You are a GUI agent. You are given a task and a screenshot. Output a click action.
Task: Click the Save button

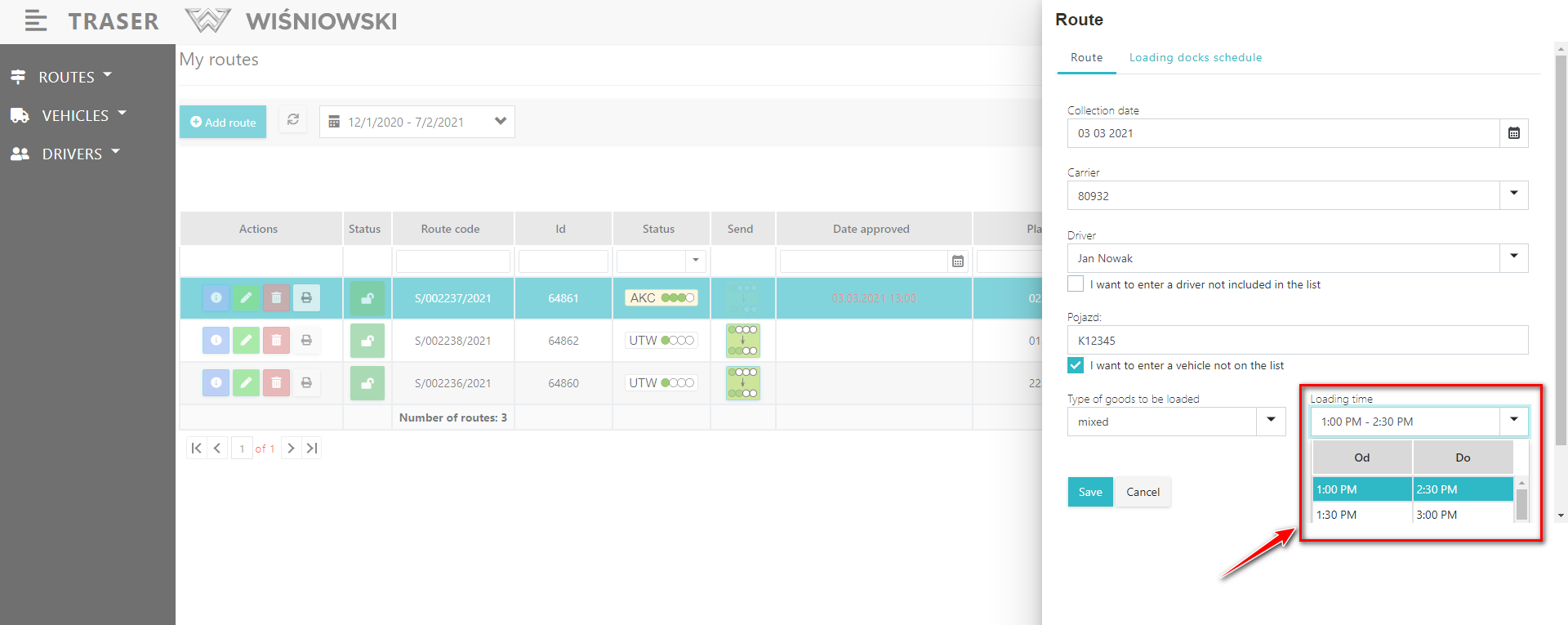click(x=1089, y=492)
